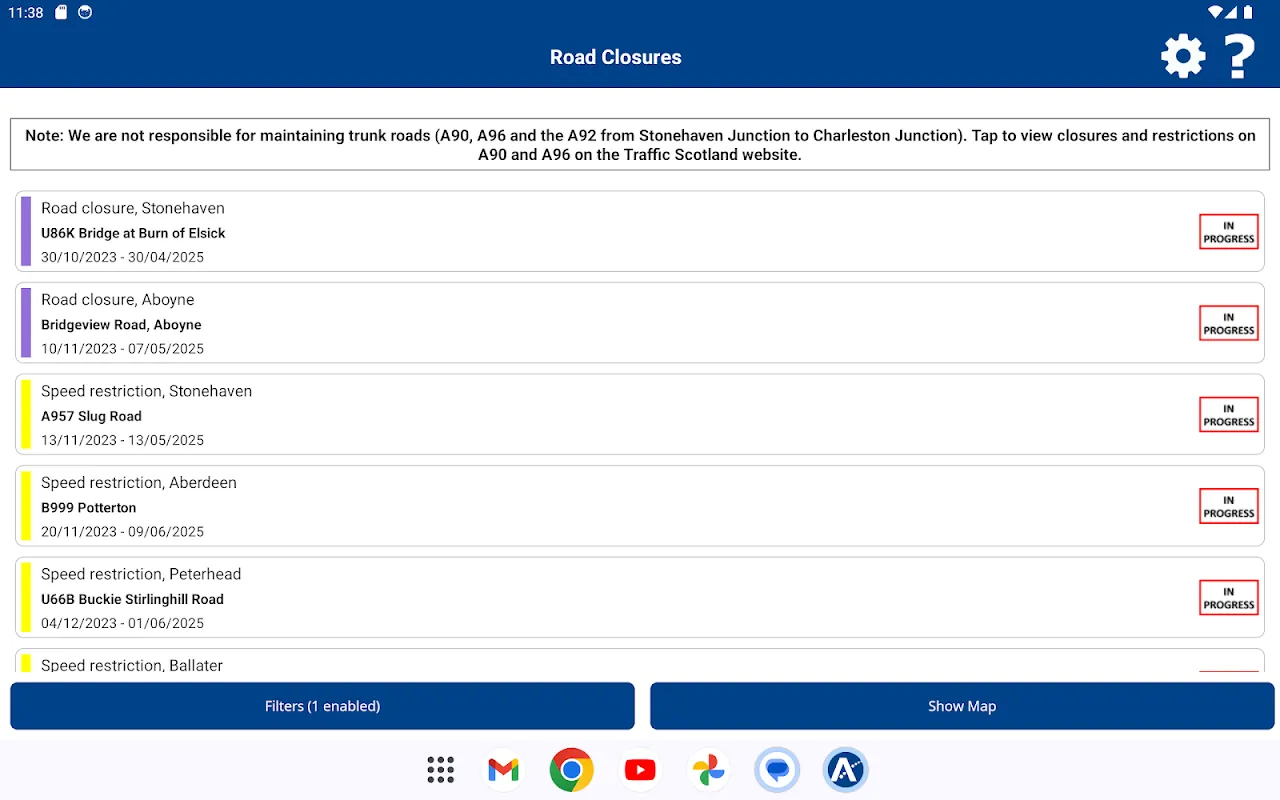The width and height of the screenshot is (1280, 800).
Task: Open U66B Buckie Stirlinghill Road entry
Action: point(600,598)
